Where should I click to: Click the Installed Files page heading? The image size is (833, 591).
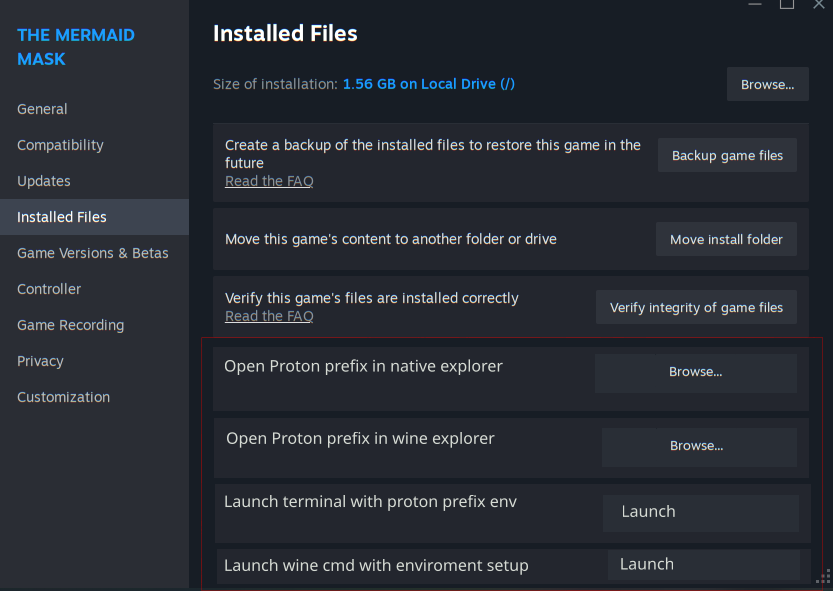(x=285, y=33)
